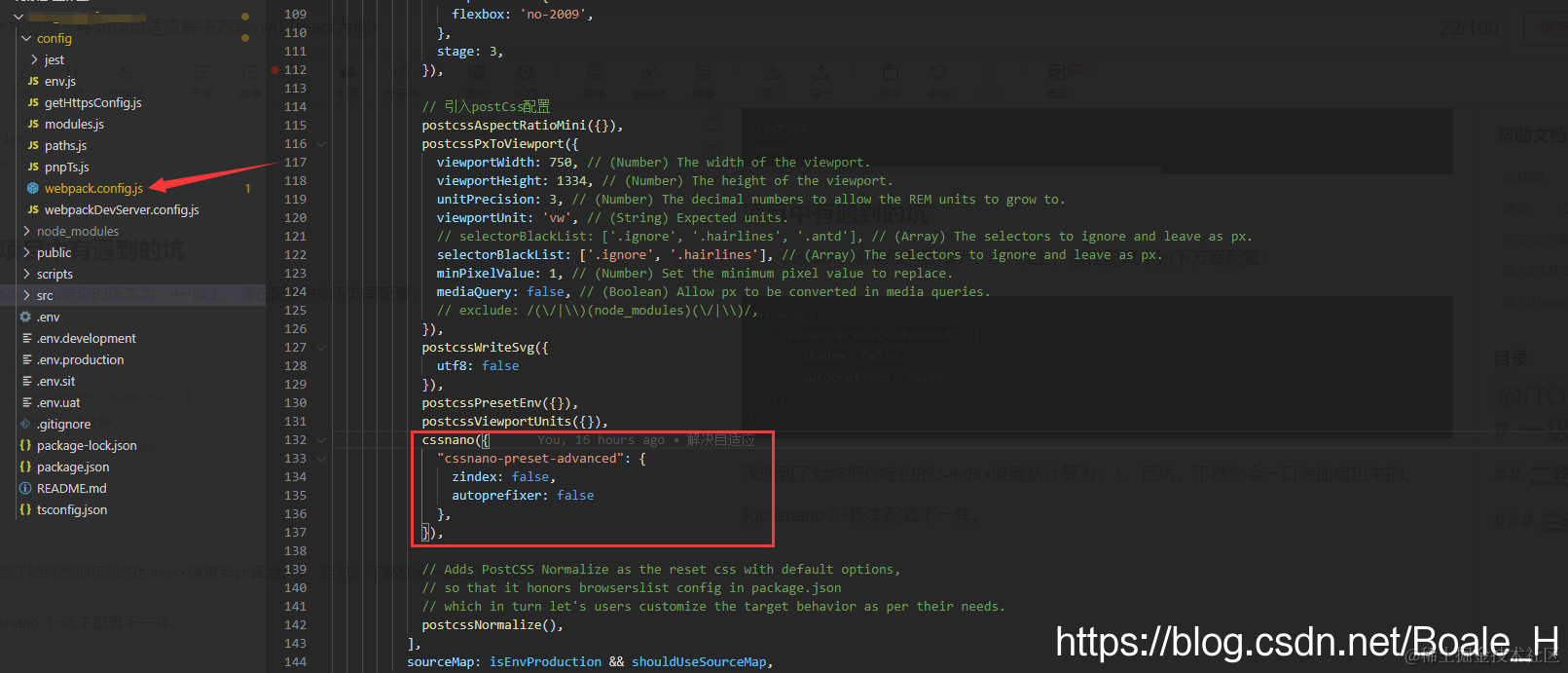
Task: Click 'postcssPresetEnv' on line 130
Action: coord(482,403)
